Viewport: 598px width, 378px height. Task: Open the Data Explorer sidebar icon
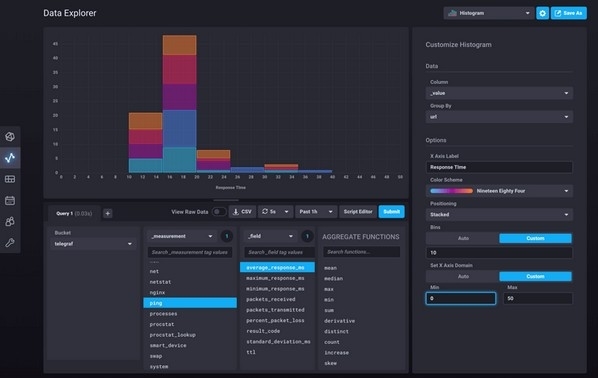click(x=10, y=158)
